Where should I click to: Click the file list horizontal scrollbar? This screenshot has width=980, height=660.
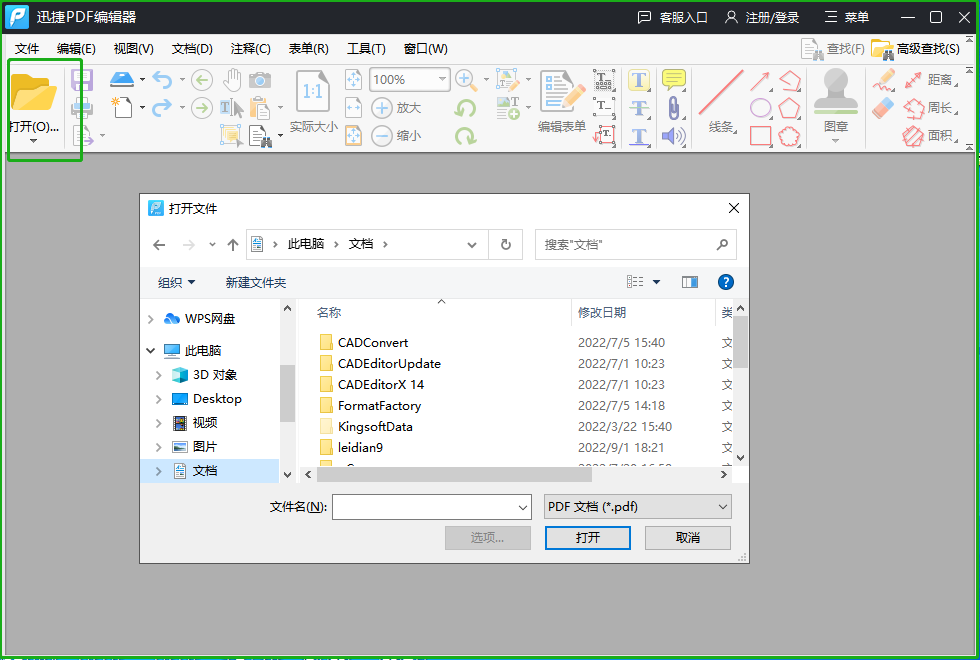pyautogui.click(x=454, y=474)
